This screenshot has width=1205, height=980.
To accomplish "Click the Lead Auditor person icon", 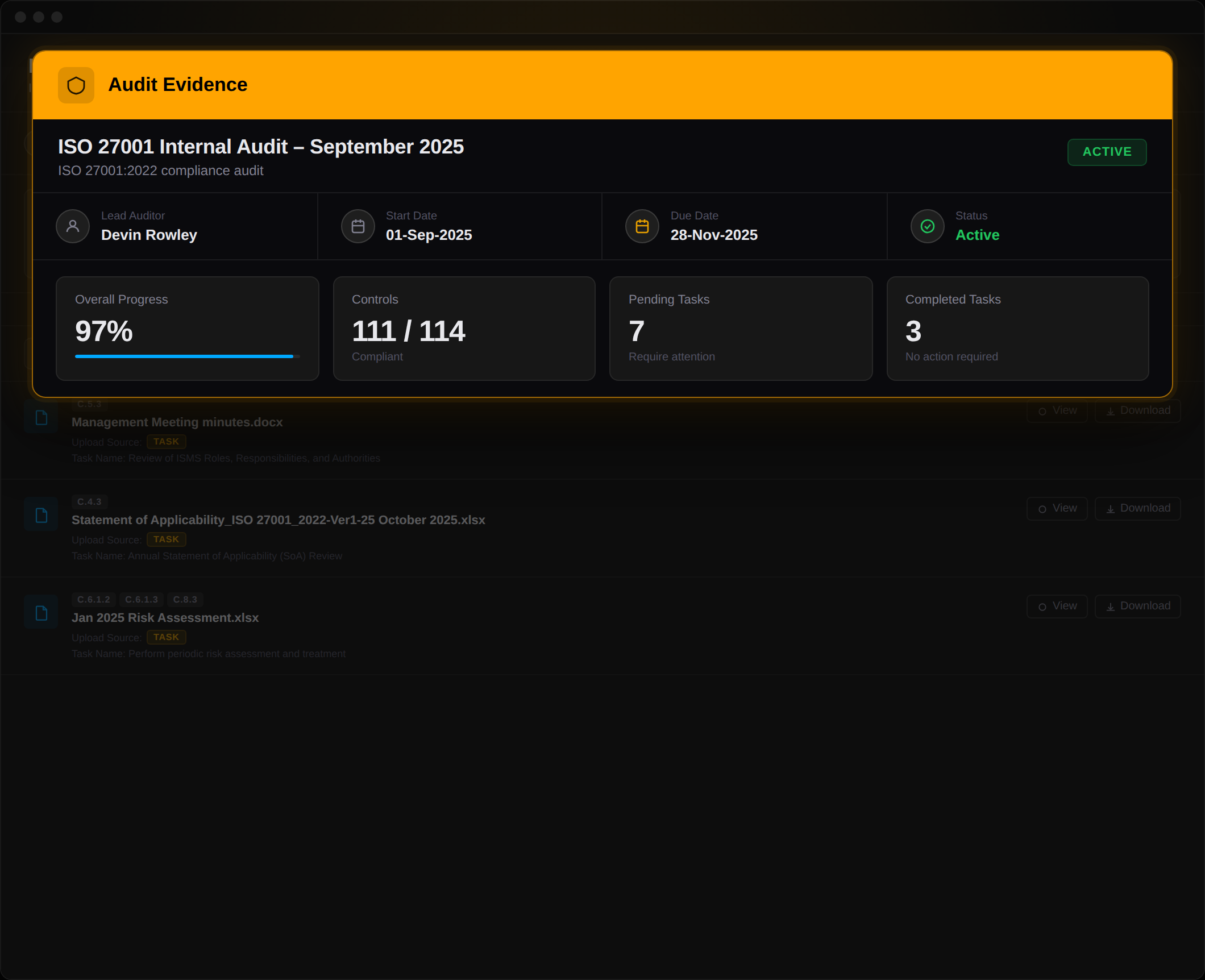I will (73, 226).
